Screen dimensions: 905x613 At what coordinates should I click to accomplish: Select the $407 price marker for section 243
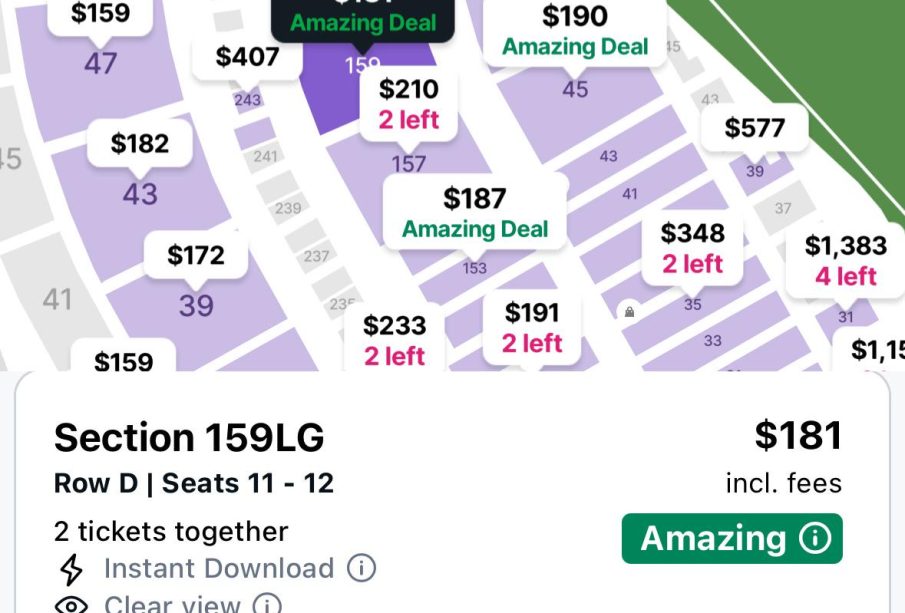pos(247,57)
